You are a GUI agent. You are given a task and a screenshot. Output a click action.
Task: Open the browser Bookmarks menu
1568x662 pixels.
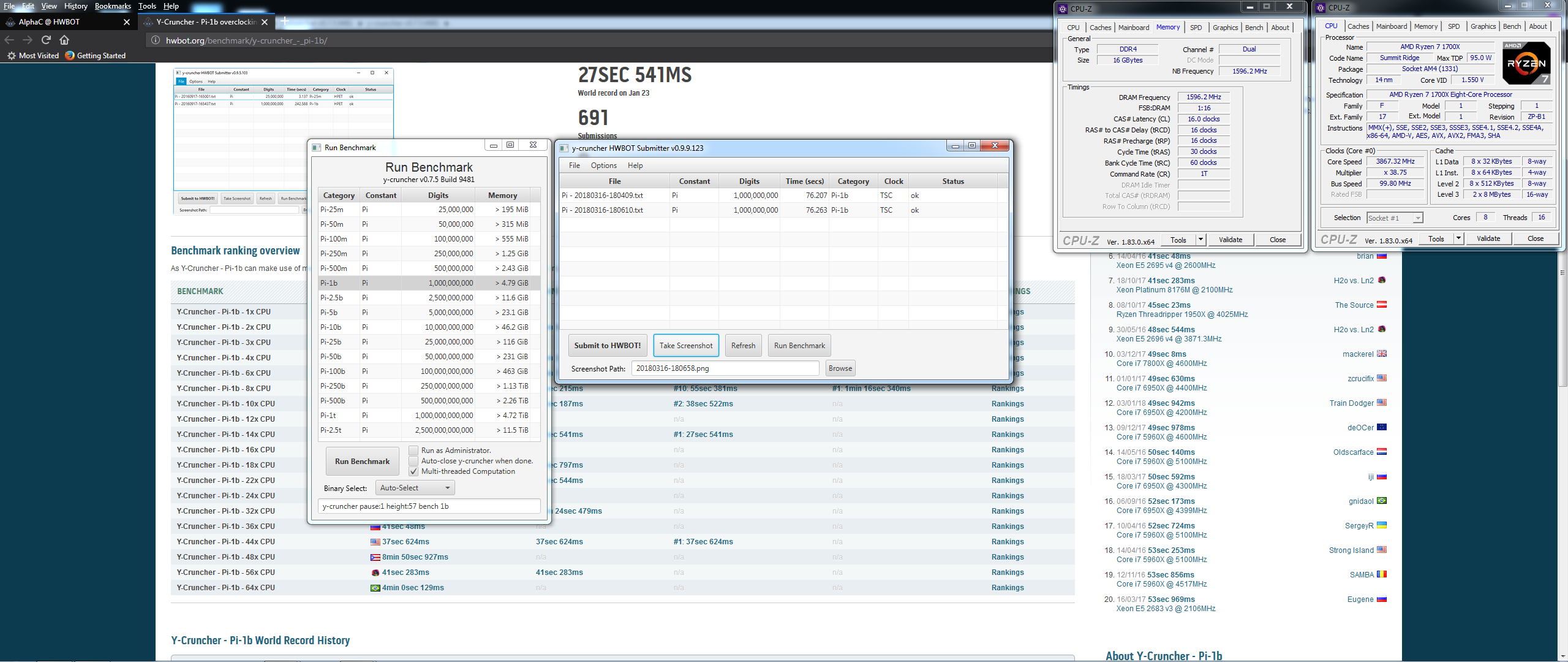click(x=113, y=6)
